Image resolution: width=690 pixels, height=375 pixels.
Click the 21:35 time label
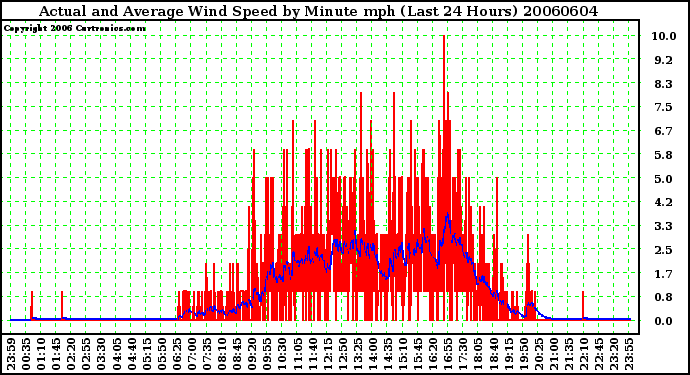pyautogui.click(x=568, y=354)
